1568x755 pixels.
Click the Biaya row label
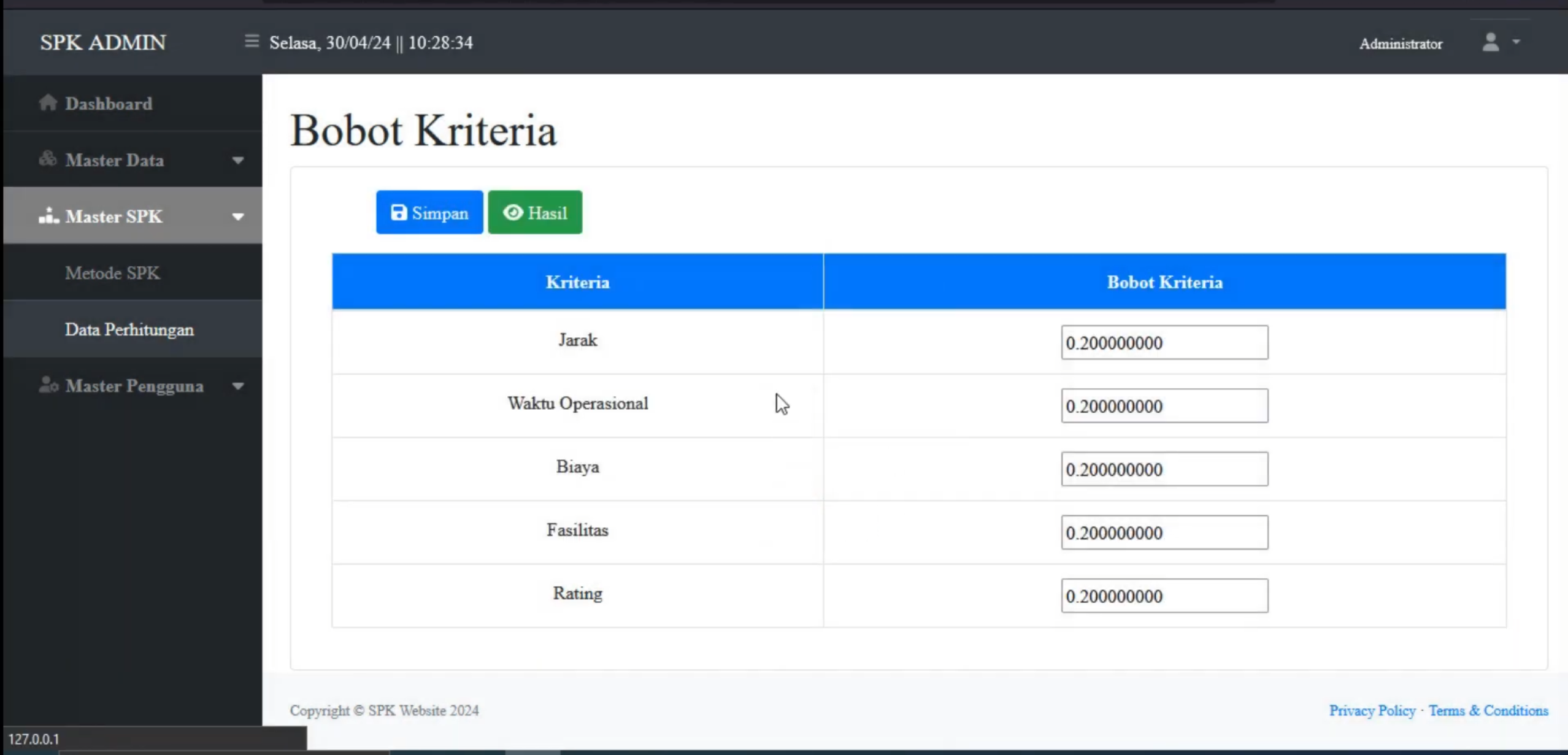point(577,467)
